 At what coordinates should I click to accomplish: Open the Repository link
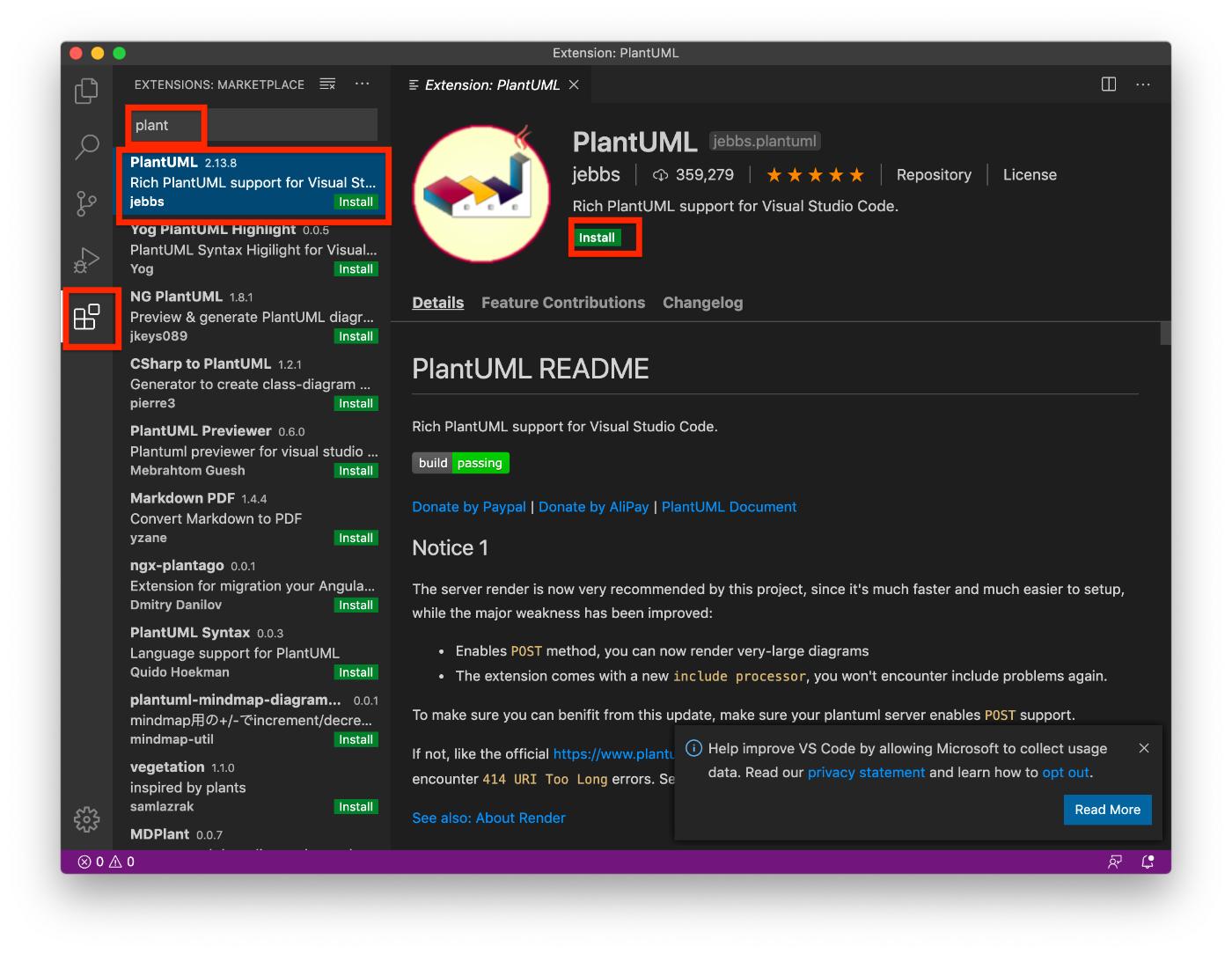point(934,175)
